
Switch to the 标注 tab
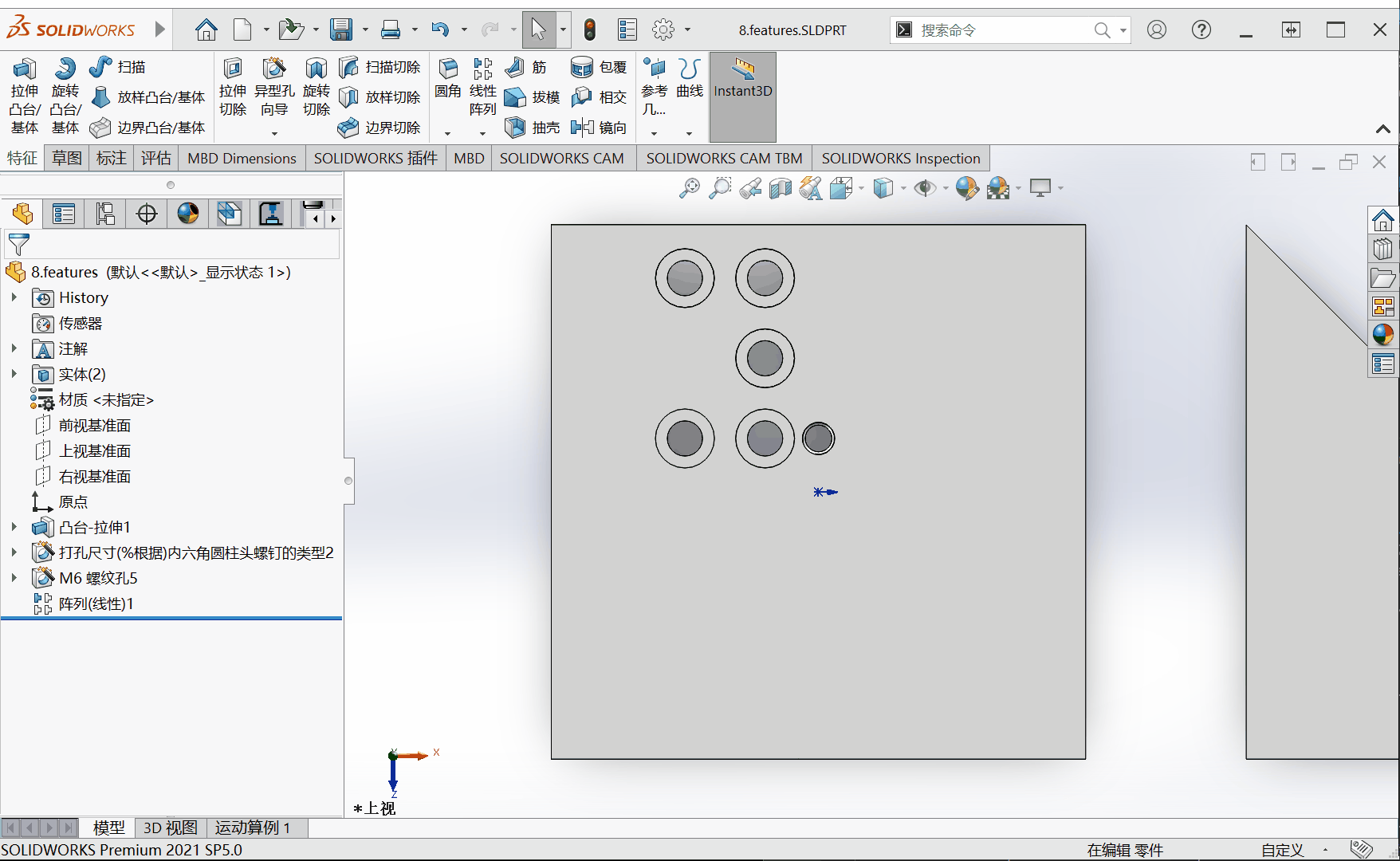coord(112,158)
